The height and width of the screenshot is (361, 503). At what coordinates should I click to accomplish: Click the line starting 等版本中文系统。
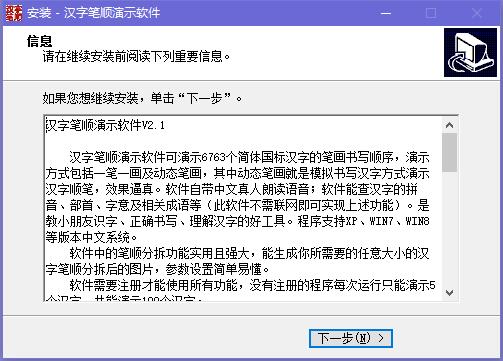tap(92, 237)
